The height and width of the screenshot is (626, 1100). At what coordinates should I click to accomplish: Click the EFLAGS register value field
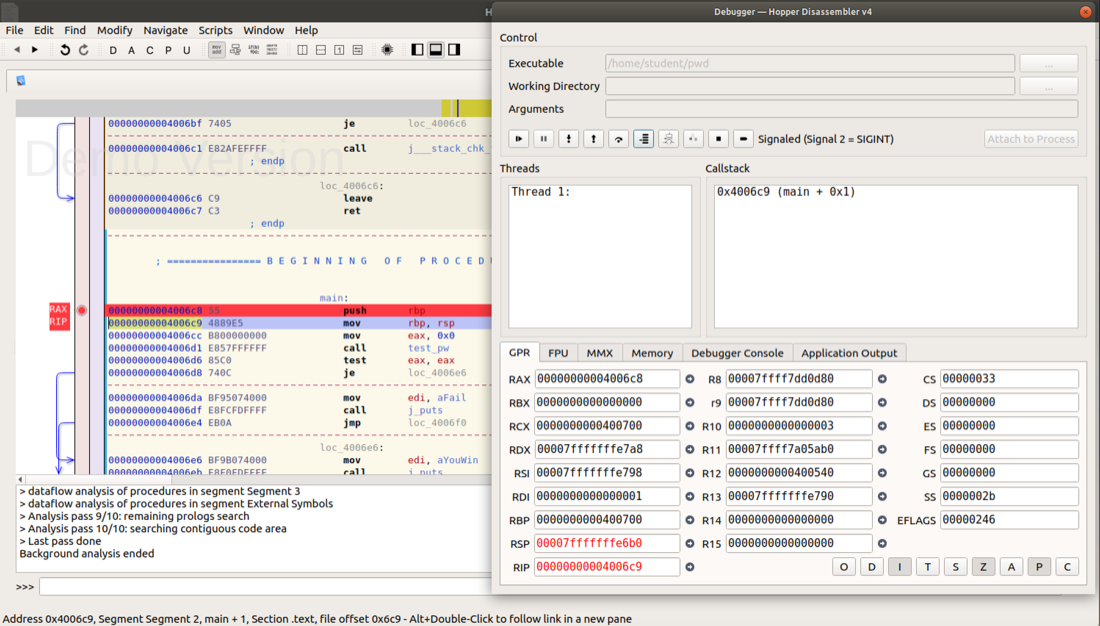pyautogui.click(x=1008, y=520)
